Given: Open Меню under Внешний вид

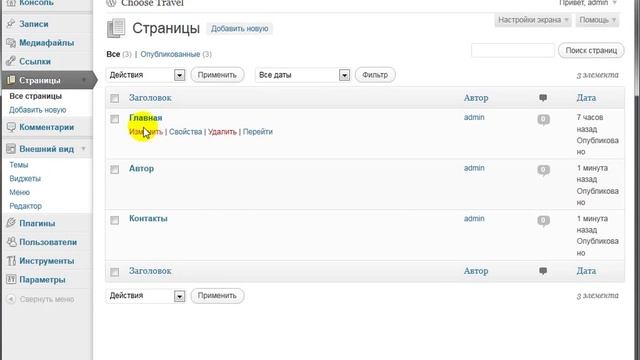Looking at the screenshot, I should 20,192.
